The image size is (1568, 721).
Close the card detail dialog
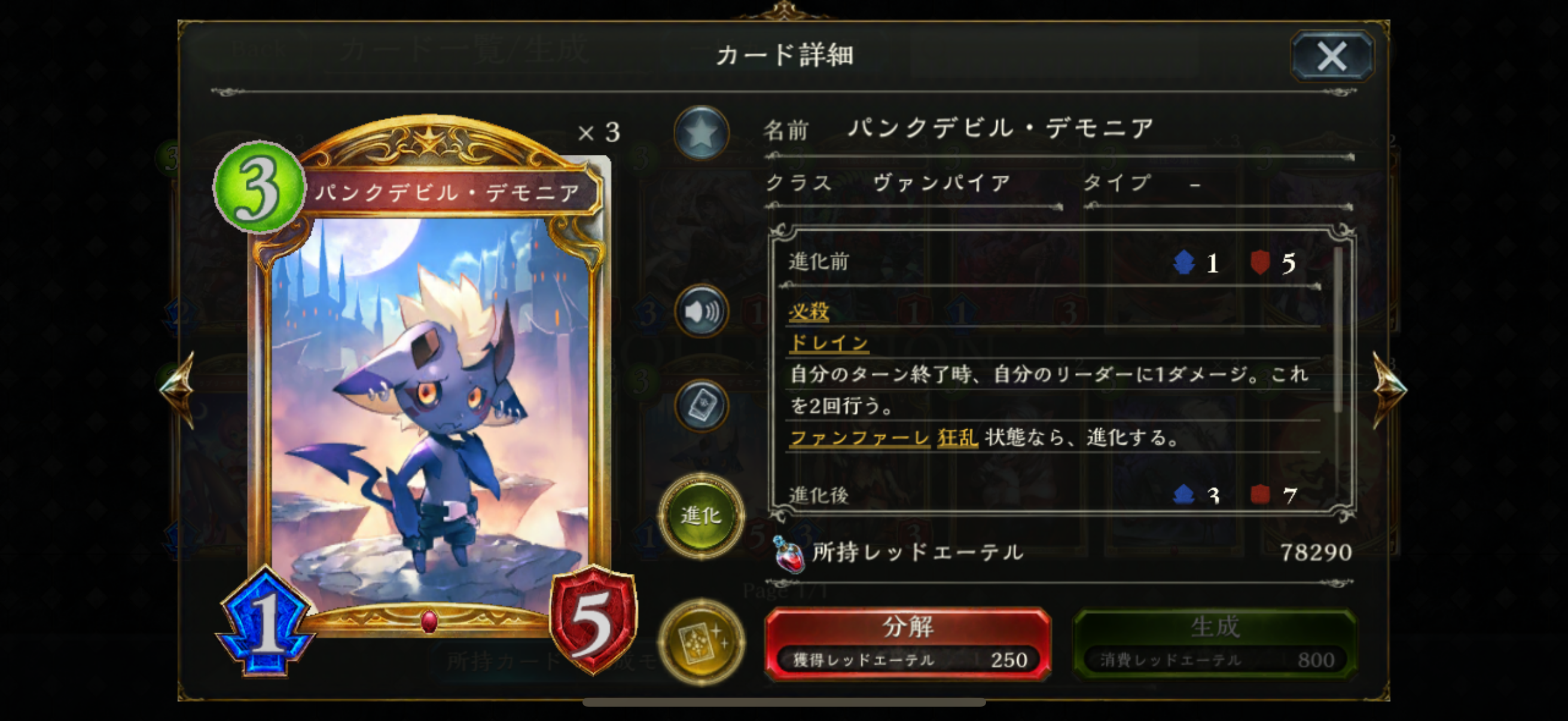pos(1332,56)
